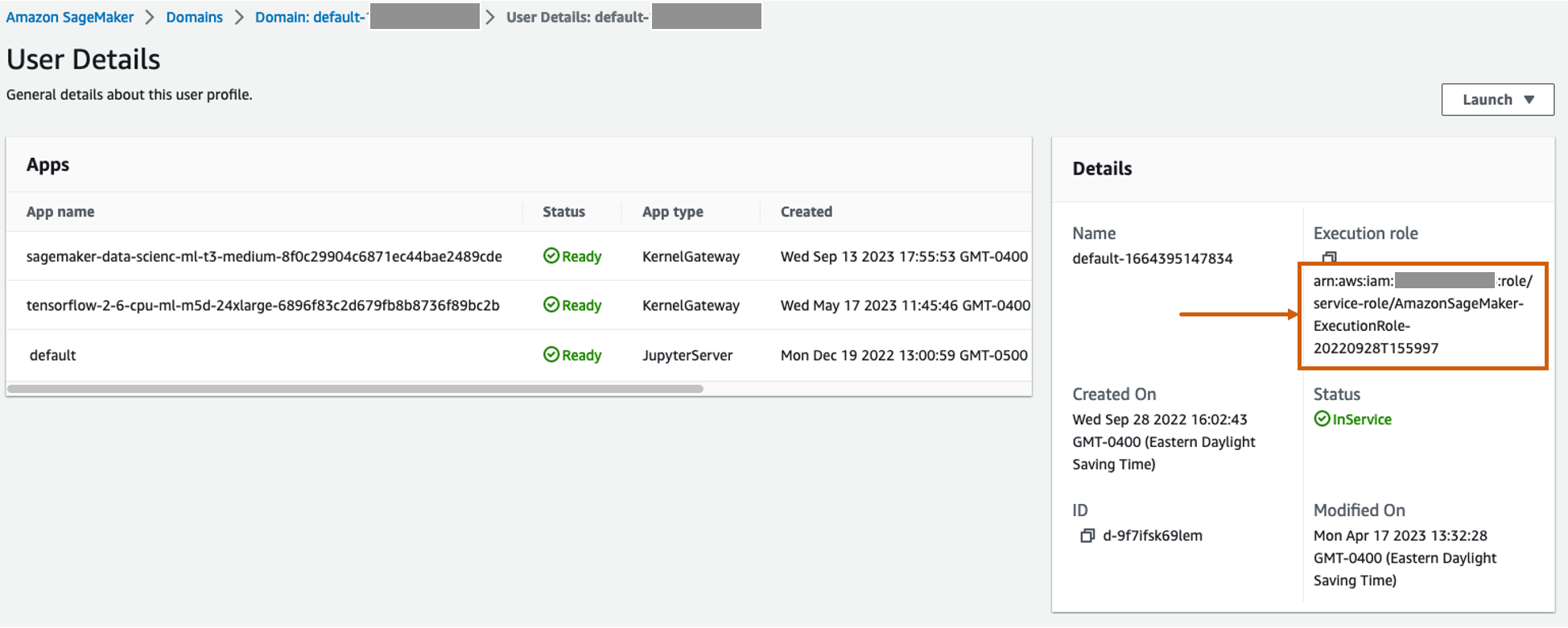This screenshot has height=628, width=1568.
Task: Click the ID value d-9f7ifsk69lem
Action: coord(1153,535)
